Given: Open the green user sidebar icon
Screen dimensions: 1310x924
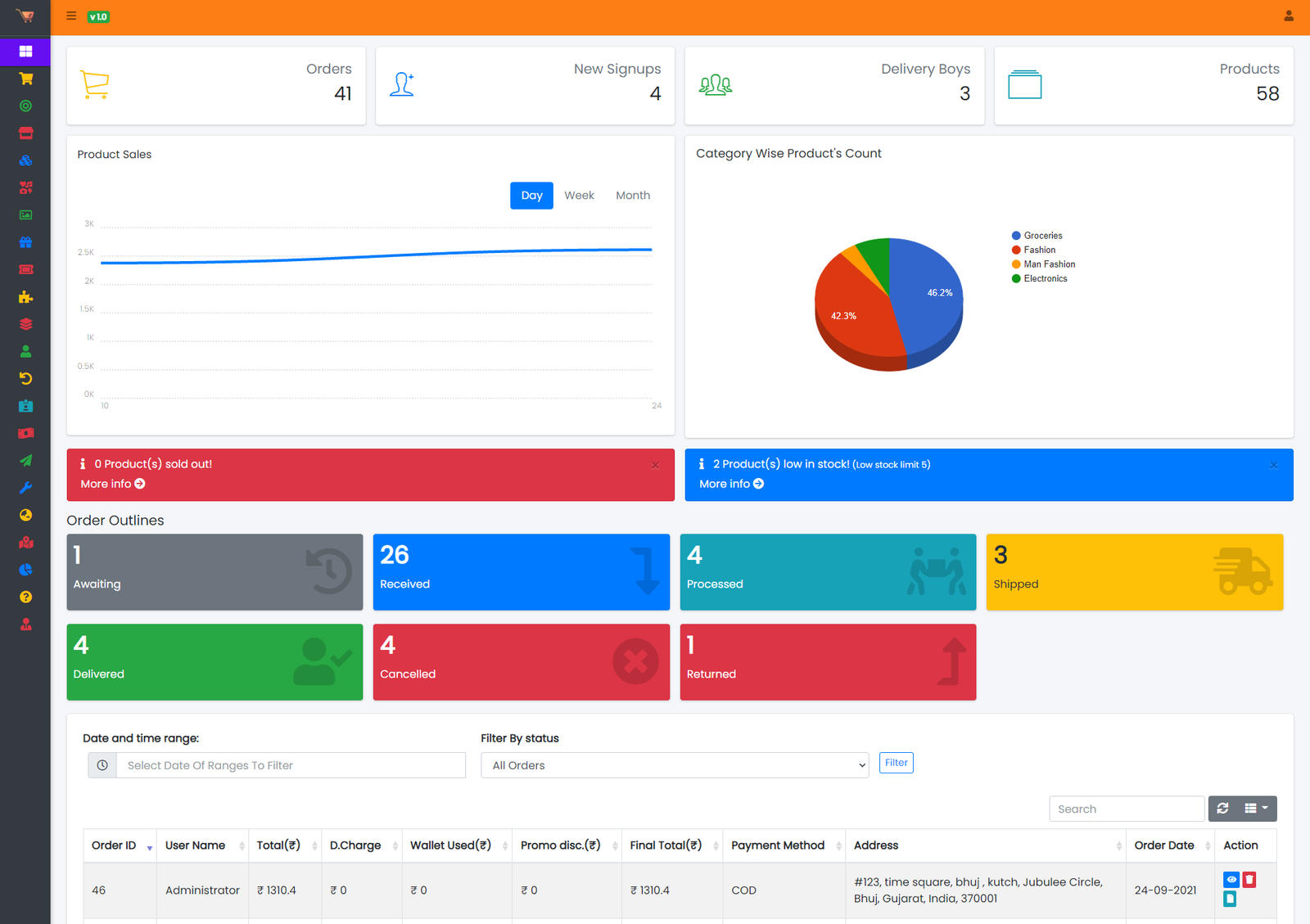Looking at the screenshot, I should click(25, 351).
